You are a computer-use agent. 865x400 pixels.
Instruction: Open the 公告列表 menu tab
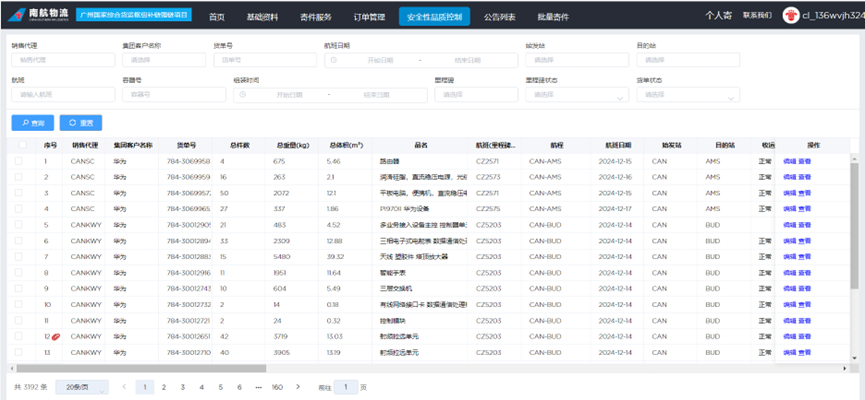pyautogui.click(x=500, y=17)
